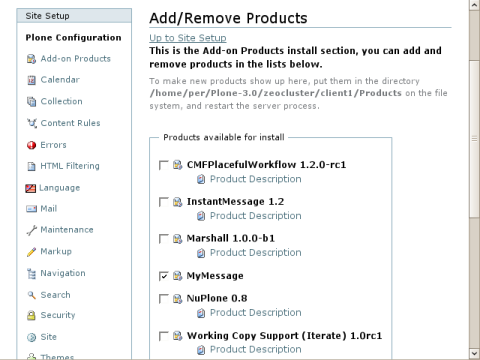
Task: Open the Maintenance wrench icon
Action: [31, 230]
